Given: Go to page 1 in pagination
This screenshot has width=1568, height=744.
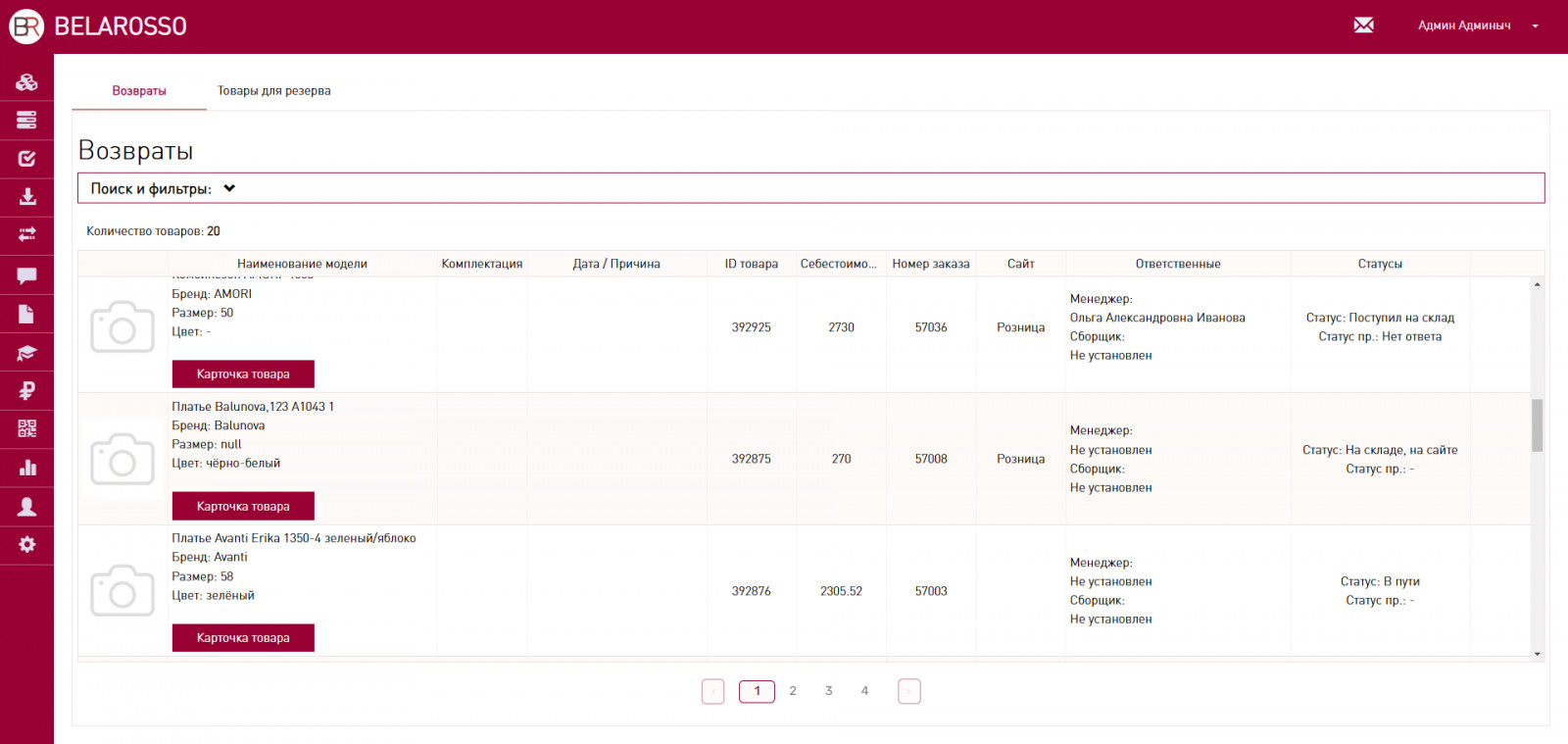Looking at the screenshot, I should [x=757, y=691].
